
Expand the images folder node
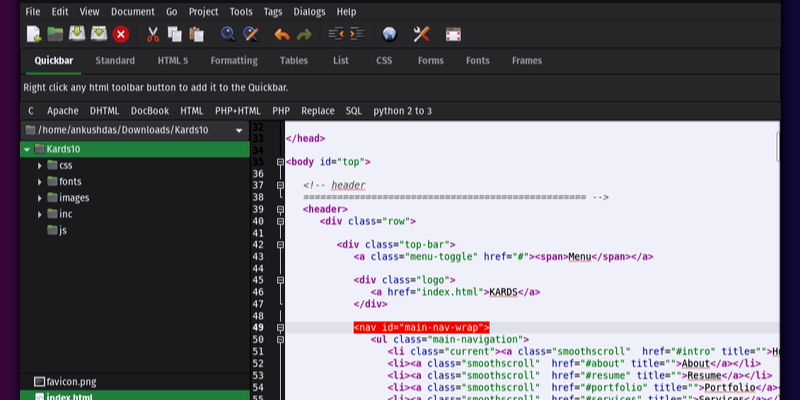tap(40, 198)
